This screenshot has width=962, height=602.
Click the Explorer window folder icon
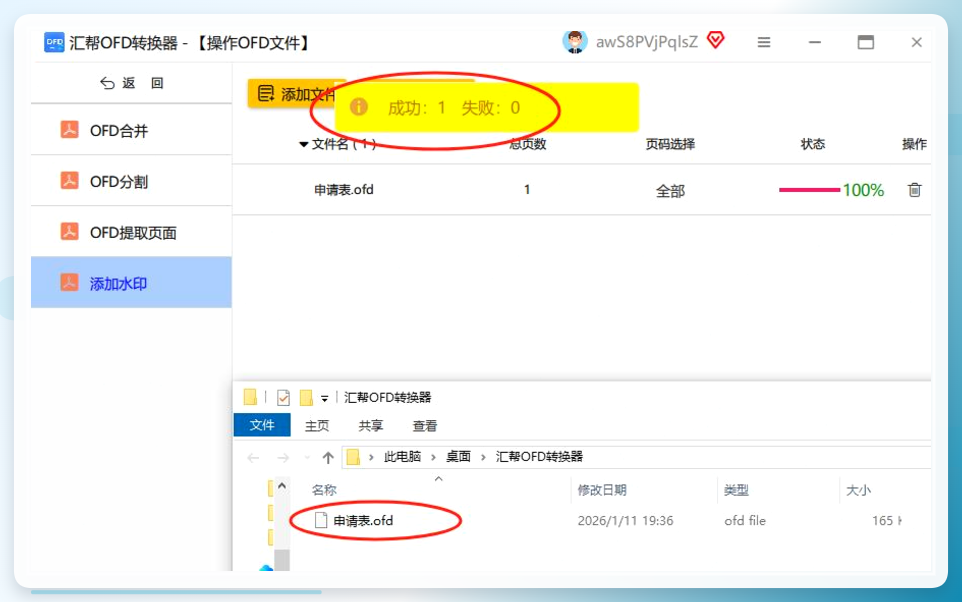click(x=250, y=398)
